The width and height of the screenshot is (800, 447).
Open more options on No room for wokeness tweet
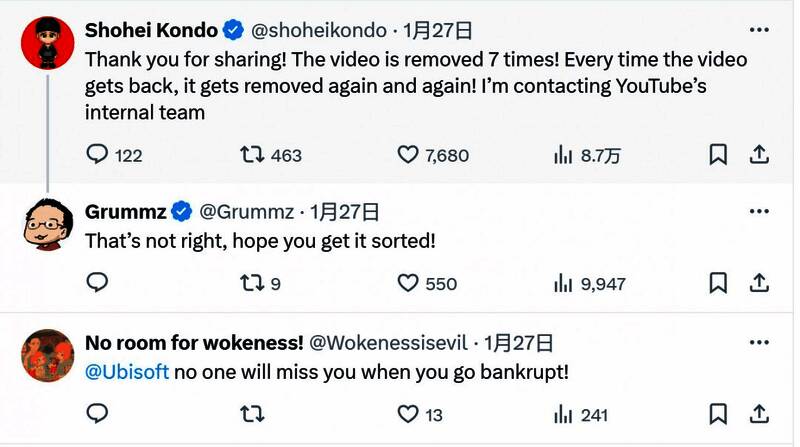point(759,343)
